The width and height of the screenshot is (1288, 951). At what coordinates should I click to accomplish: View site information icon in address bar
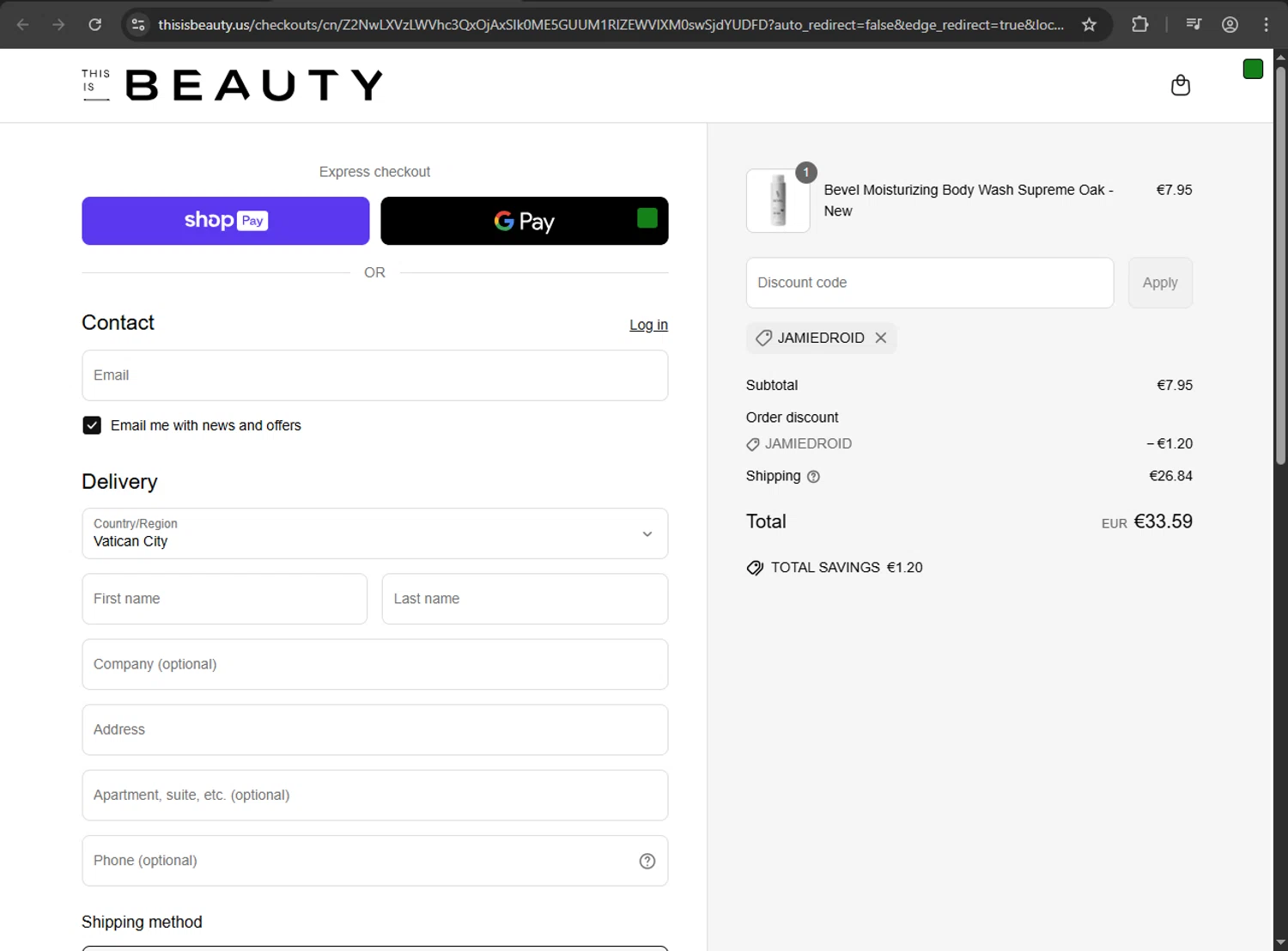click(138, 24)
